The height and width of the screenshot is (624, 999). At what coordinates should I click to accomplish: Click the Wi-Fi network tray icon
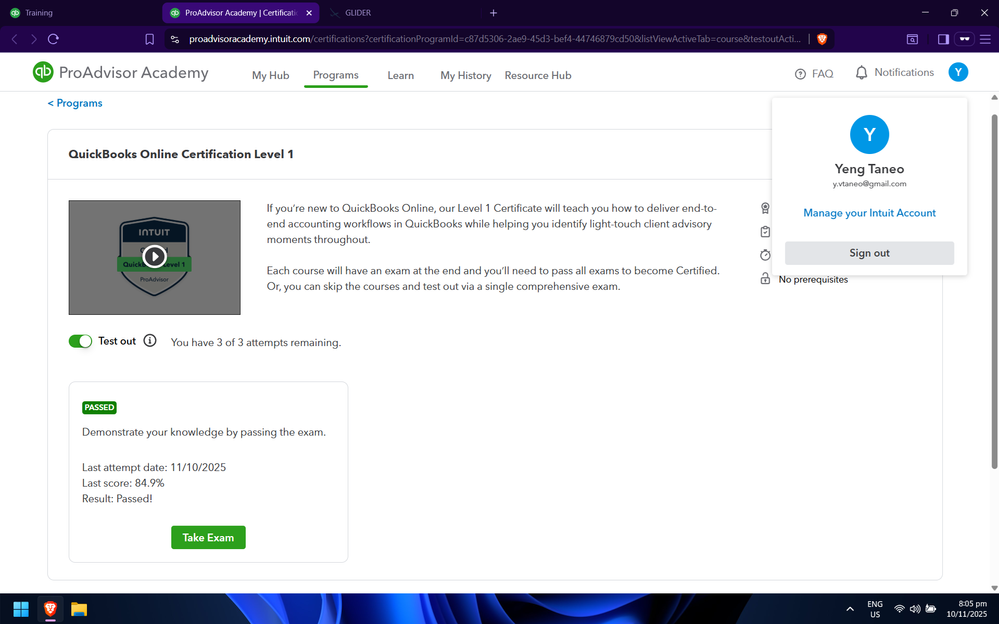(899, 609)
